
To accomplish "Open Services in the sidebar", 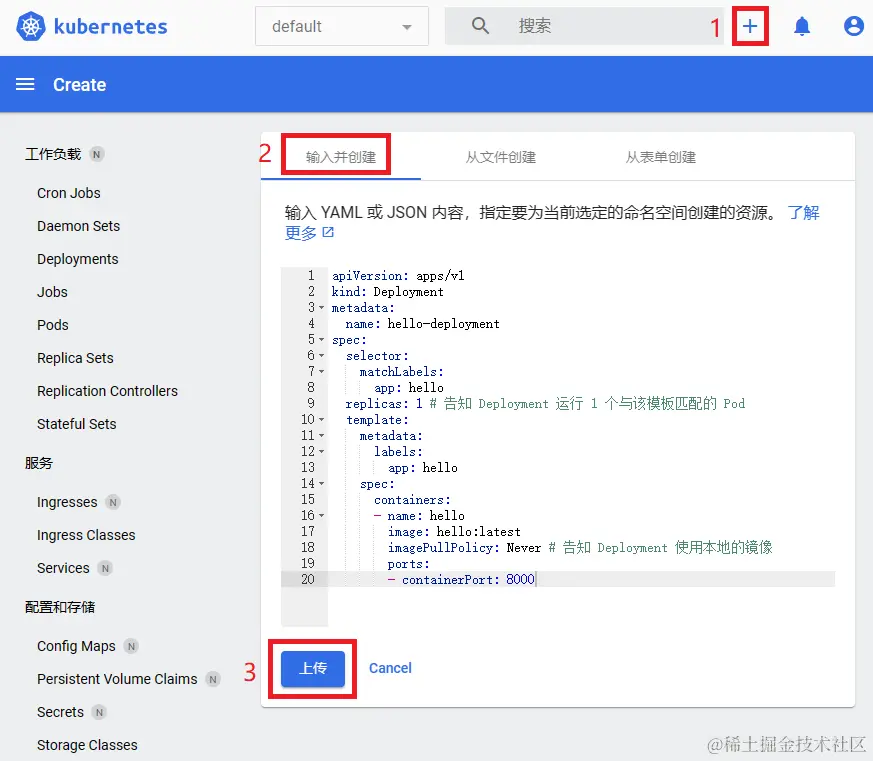I will click(63, 568).
